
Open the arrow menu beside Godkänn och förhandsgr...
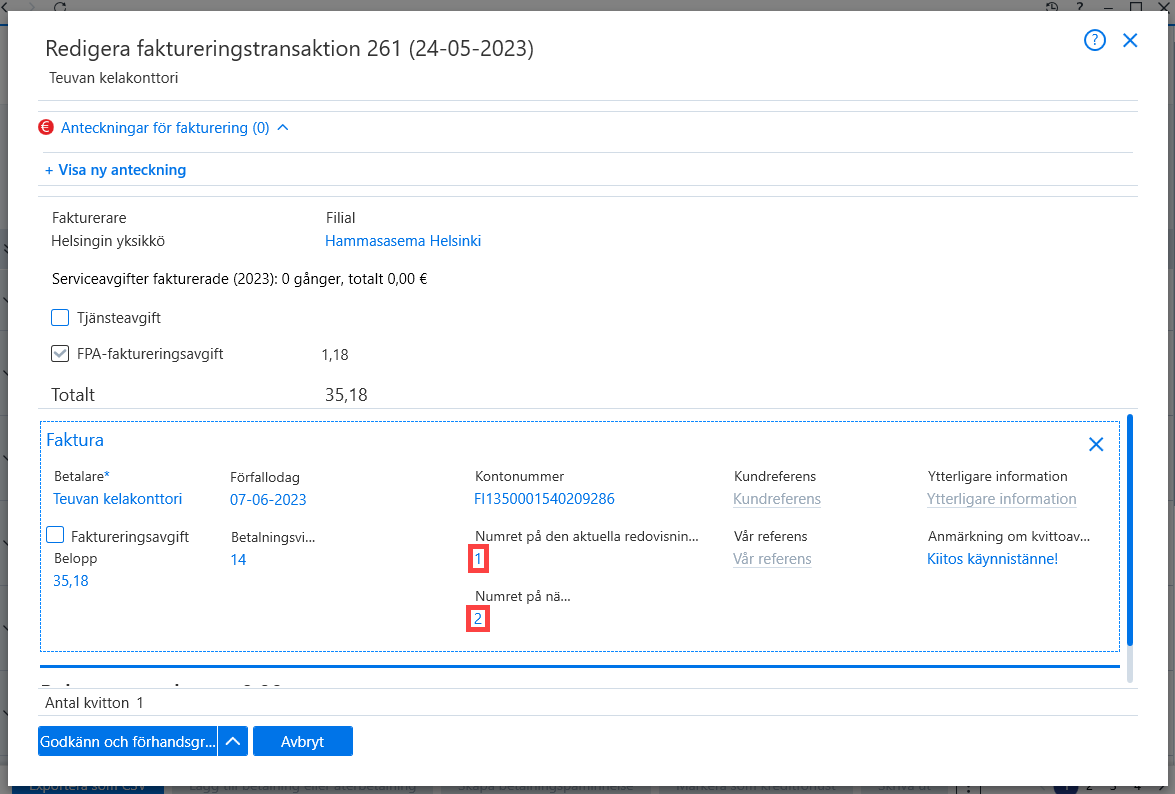[233, 742]
